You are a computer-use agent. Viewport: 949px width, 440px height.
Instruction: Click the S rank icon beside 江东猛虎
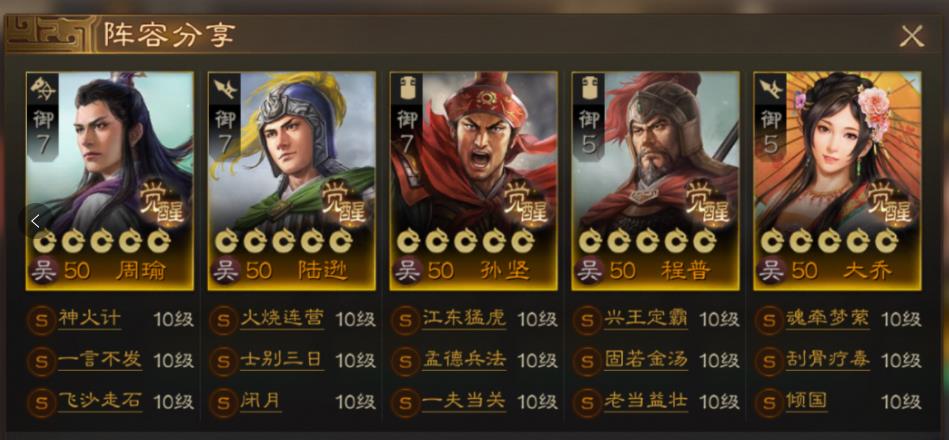pos(406,320)
